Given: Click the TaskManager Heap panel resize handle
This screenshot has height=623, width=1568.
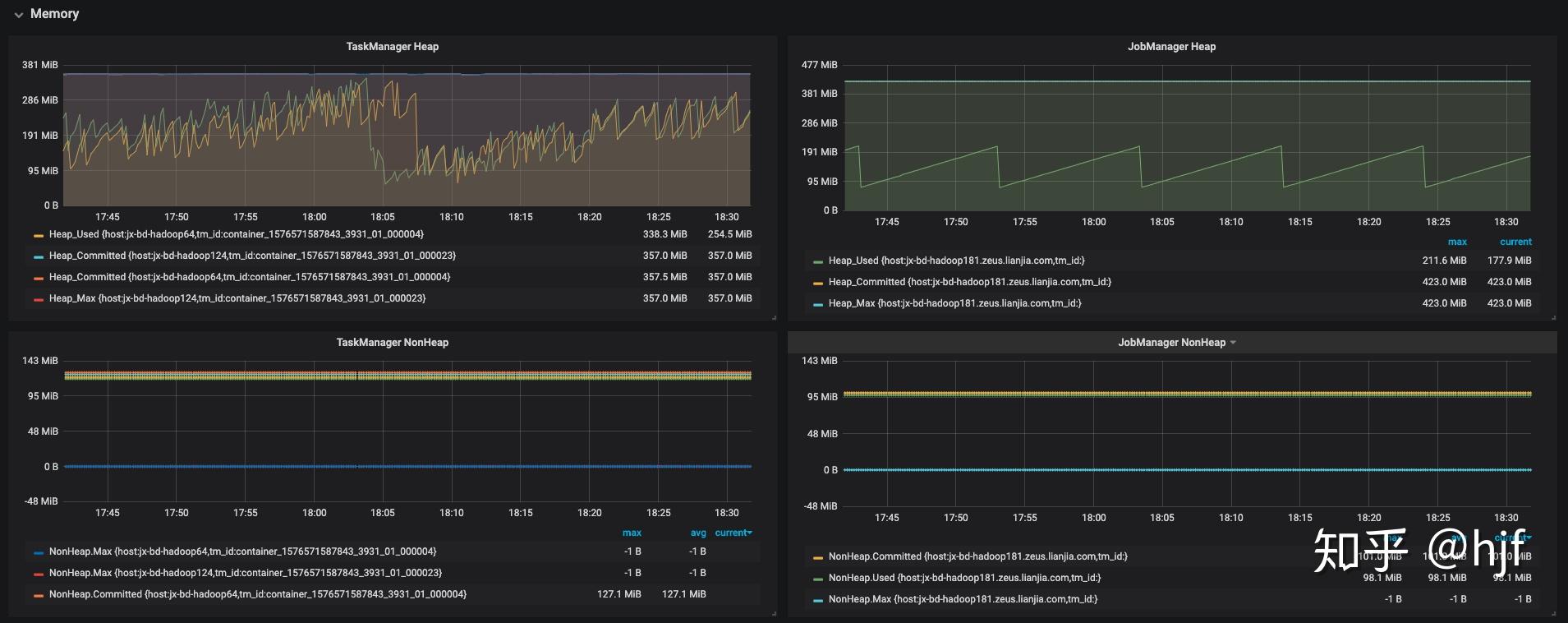Looking at the screenshot, I should click(774, 317).
